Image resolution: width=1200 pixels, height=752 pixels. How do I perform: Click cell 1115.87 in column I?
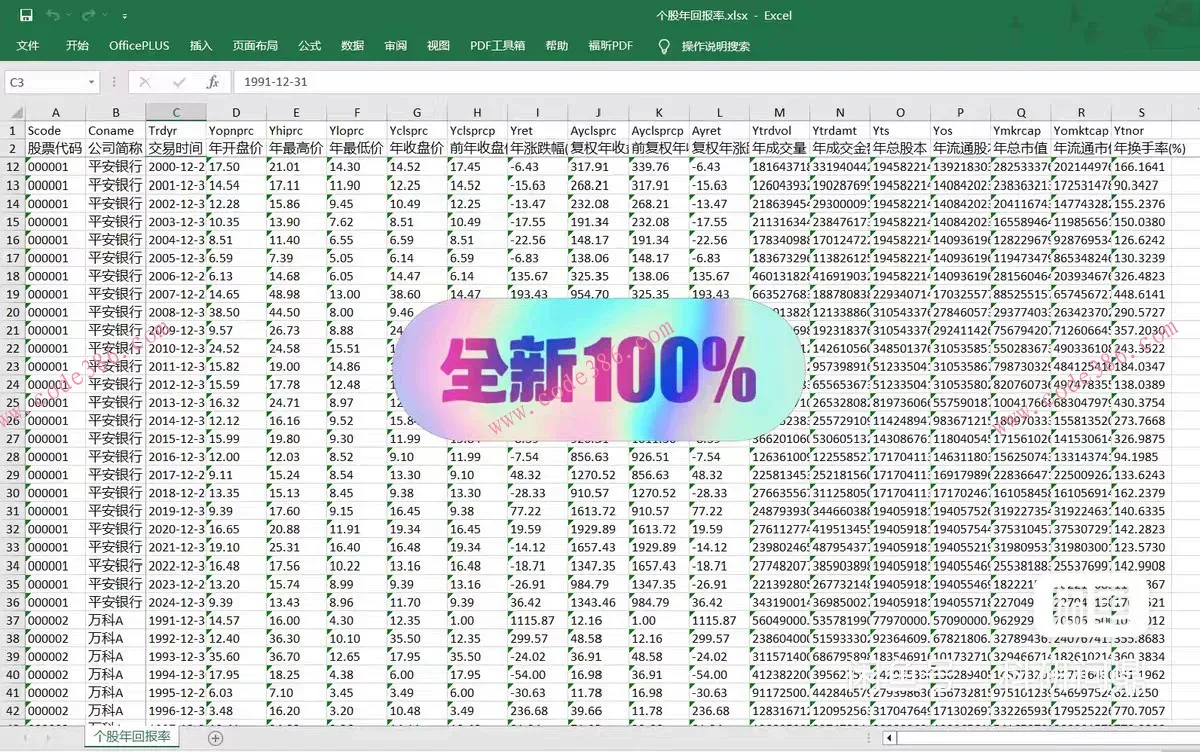(x=538, y=620)
